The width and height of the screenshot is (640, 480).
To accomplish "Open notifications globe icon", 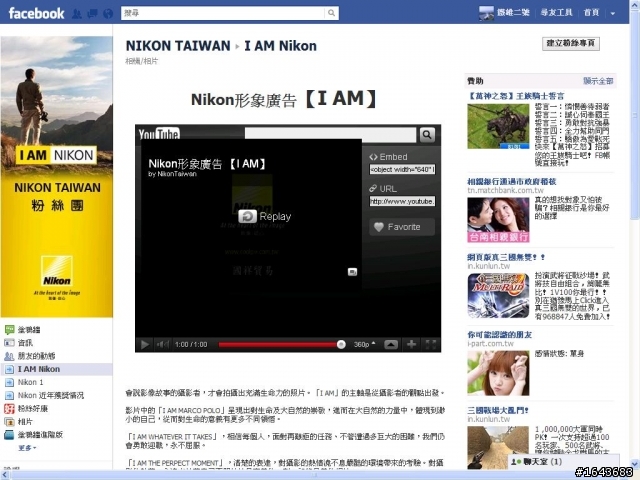I will pyautogui.click(x=108, y=14).
